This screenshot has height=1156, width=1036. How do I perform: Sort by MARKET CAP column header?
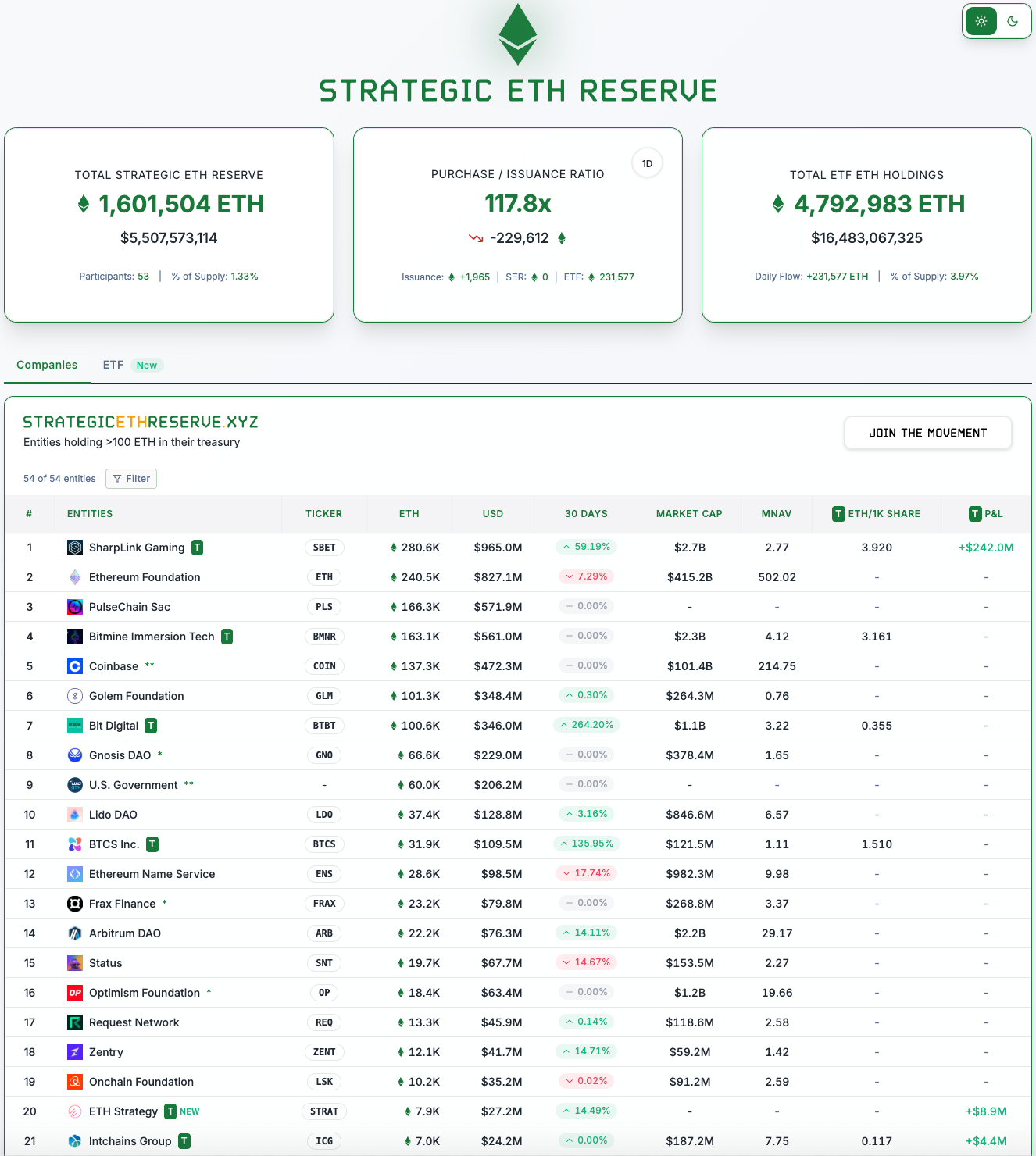coord(689,514)
